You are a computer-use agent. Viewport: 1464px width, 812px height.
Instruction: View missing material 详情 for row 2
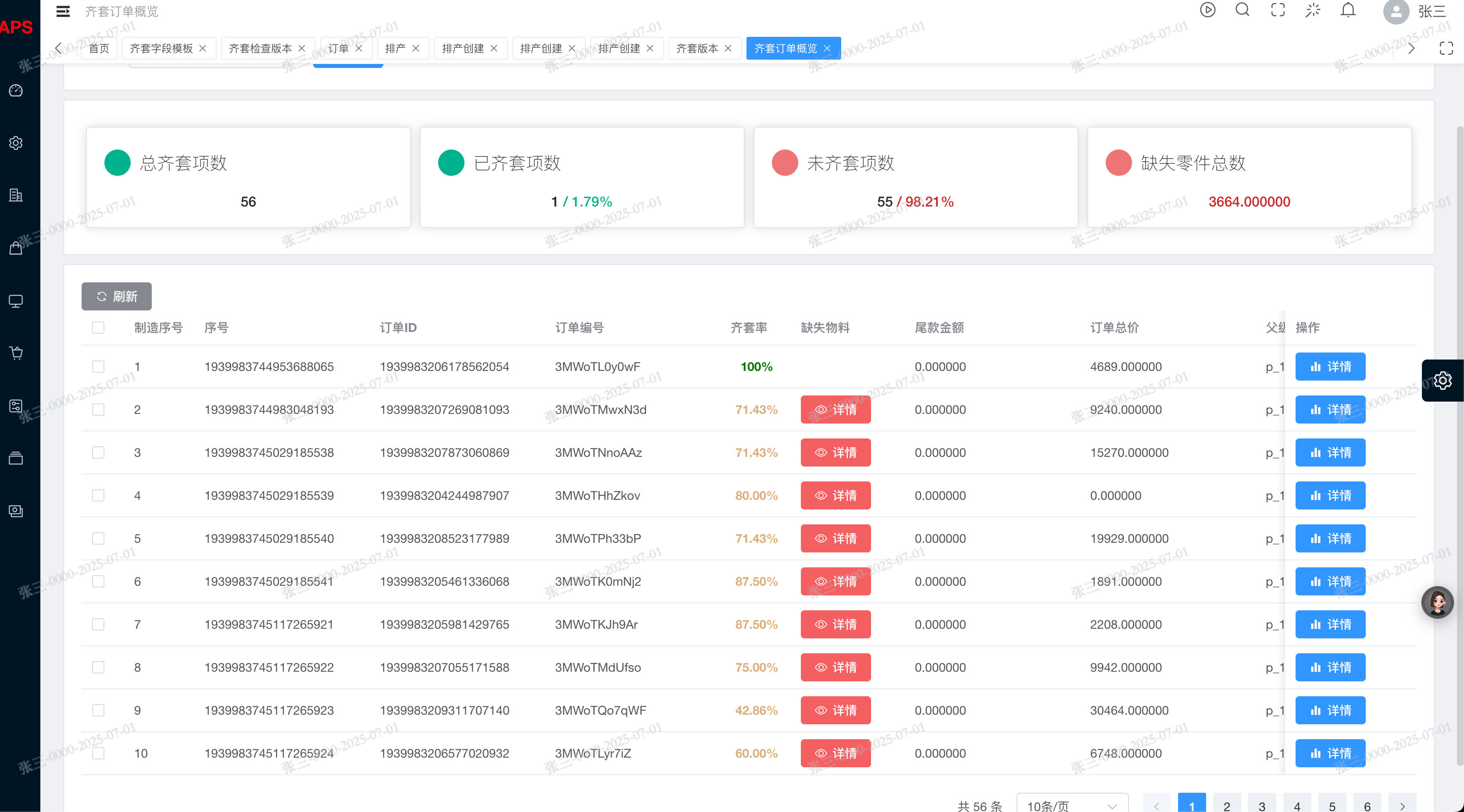836,410
